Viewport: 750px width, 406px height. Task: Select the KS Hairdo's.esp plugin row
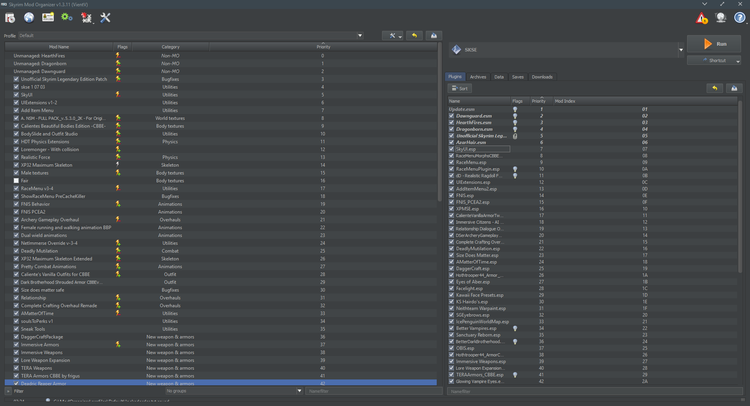click(x=593, y=302)
